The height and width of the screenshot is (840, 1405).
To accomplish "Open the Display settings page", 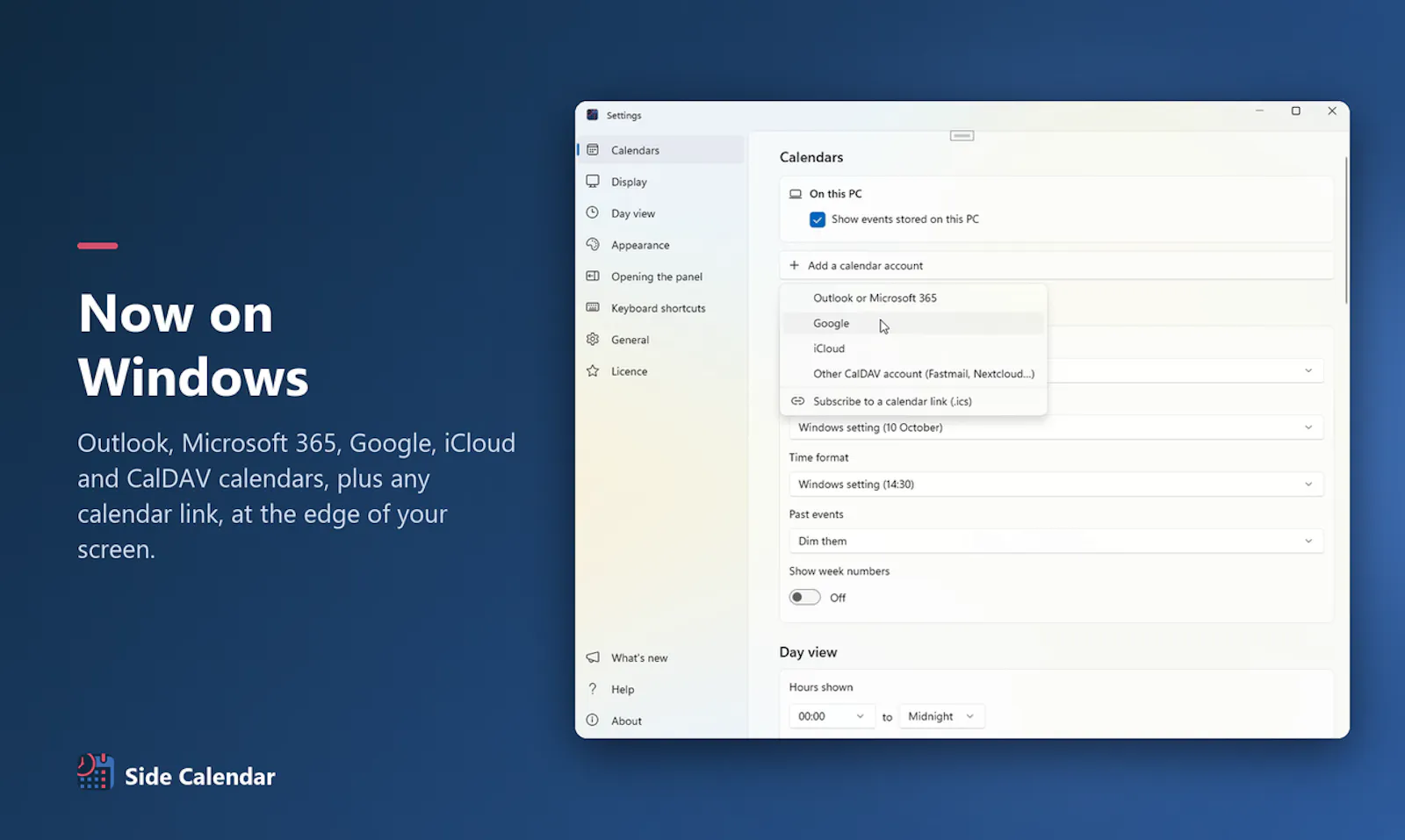I will click(660, 182).
